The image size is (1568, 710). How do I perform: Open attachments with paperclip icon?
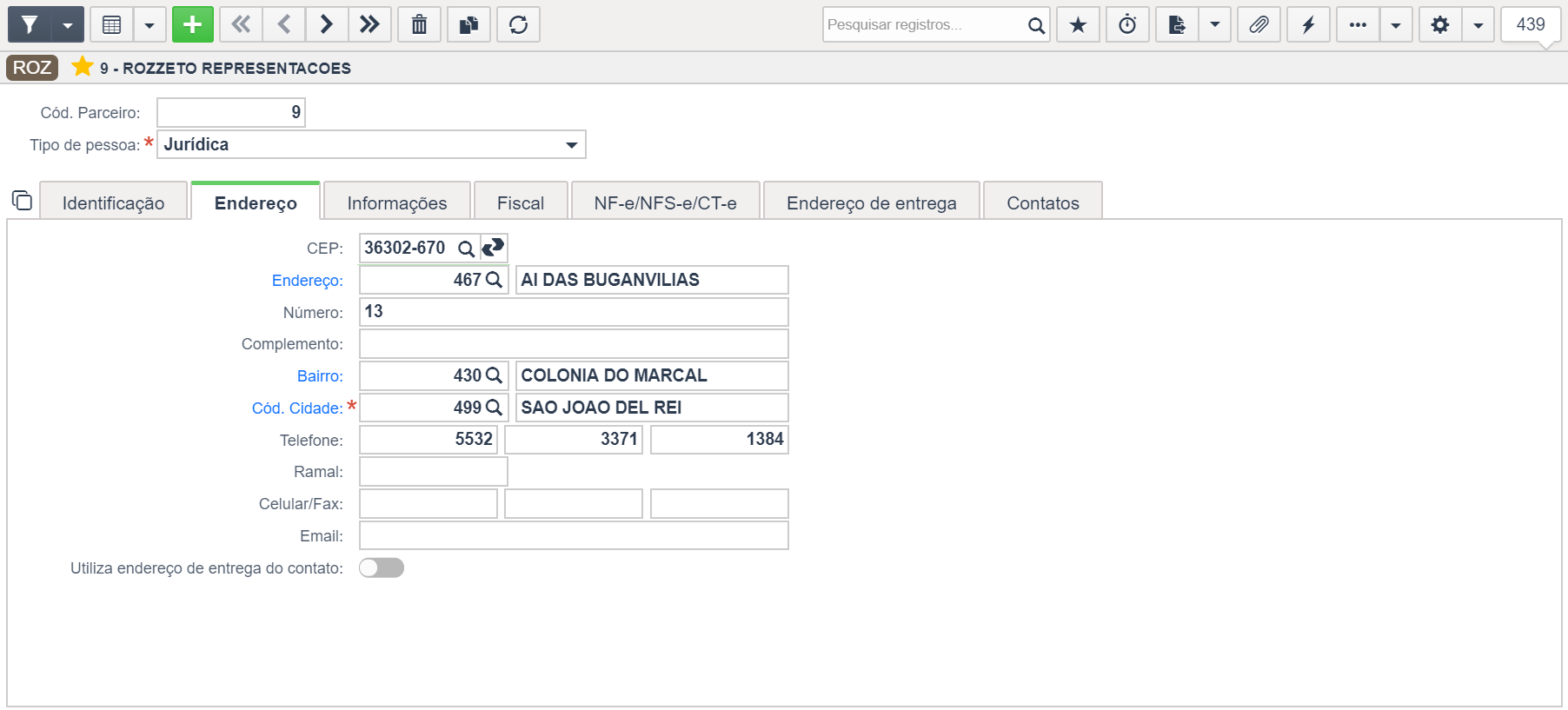pos(1259,24)
